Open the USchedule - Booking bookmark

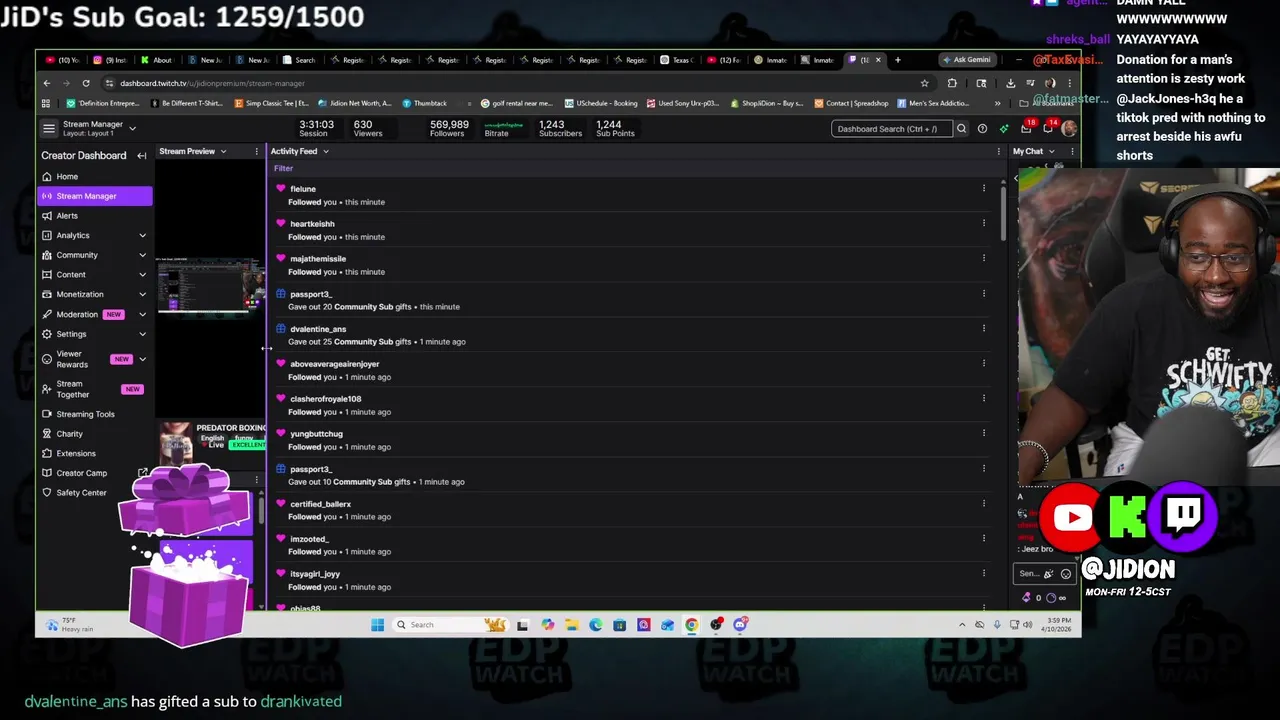pyautogui.click(x=601, y=103)
